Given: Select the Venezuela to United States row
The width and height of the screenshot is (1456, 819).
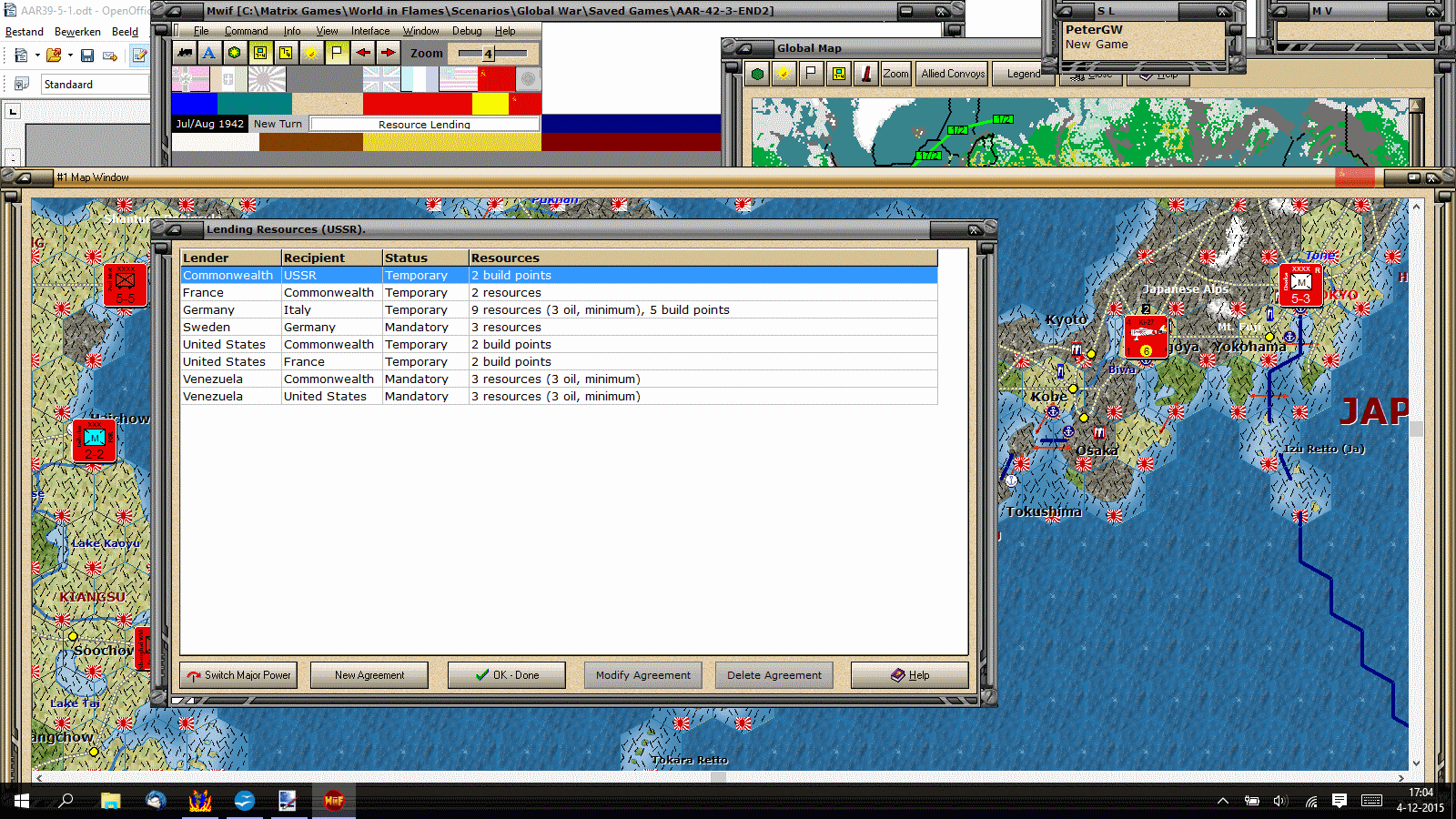Looking at the screenshot, I should pos(559,397).
